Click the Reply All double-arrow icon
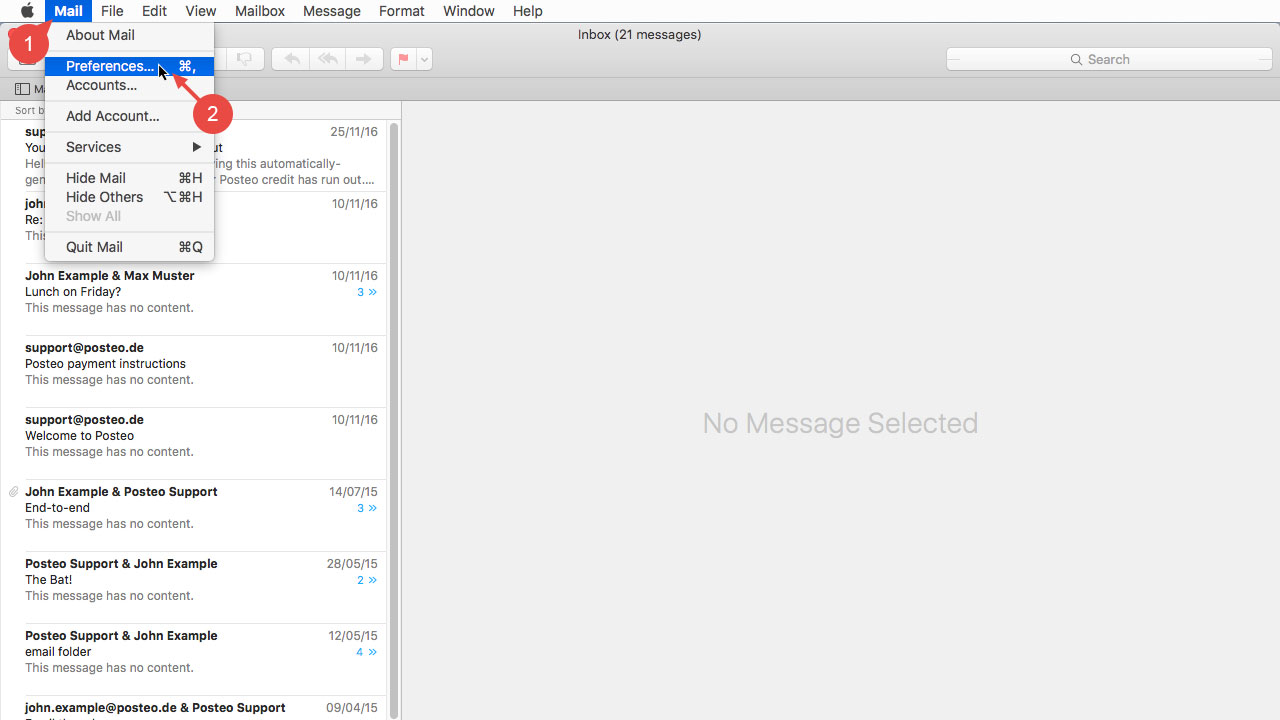This screenshot has width=1280, height=720. tap(327, 58)
